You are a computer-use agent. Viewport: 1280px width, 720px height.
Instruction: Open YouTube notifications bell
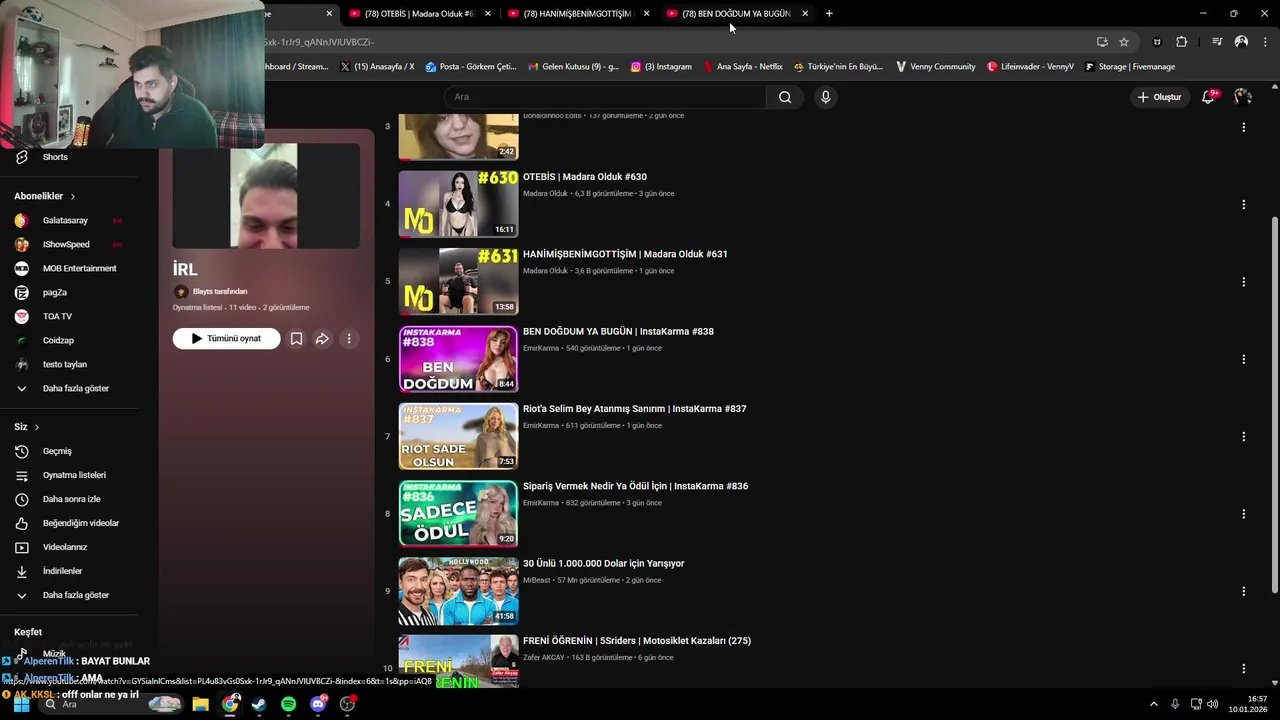point(1208,97)
